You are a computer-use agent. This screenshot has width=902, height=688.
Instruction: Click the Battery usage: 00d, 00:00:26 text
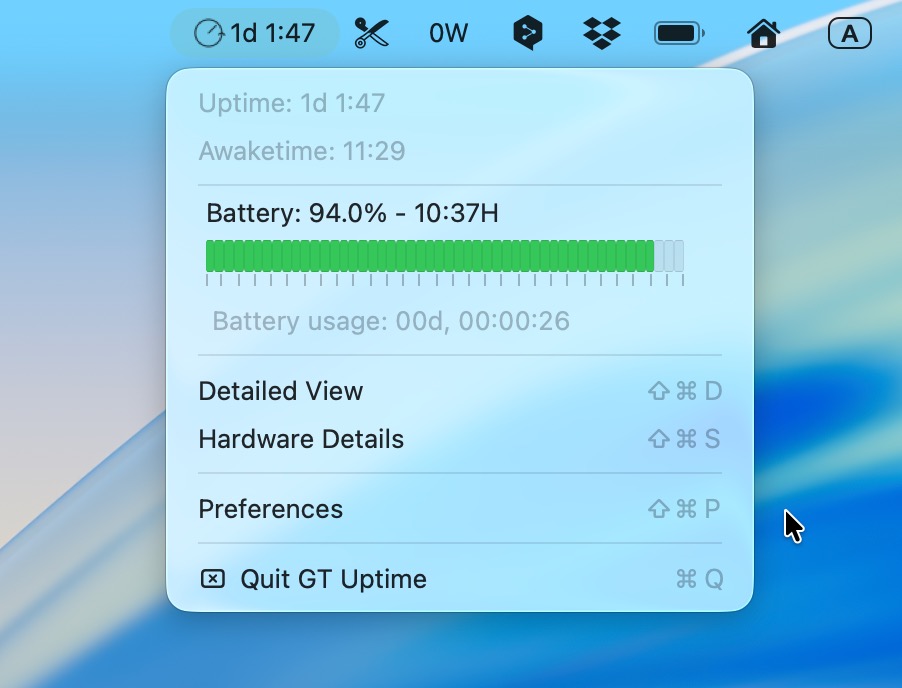pos(391,321)
